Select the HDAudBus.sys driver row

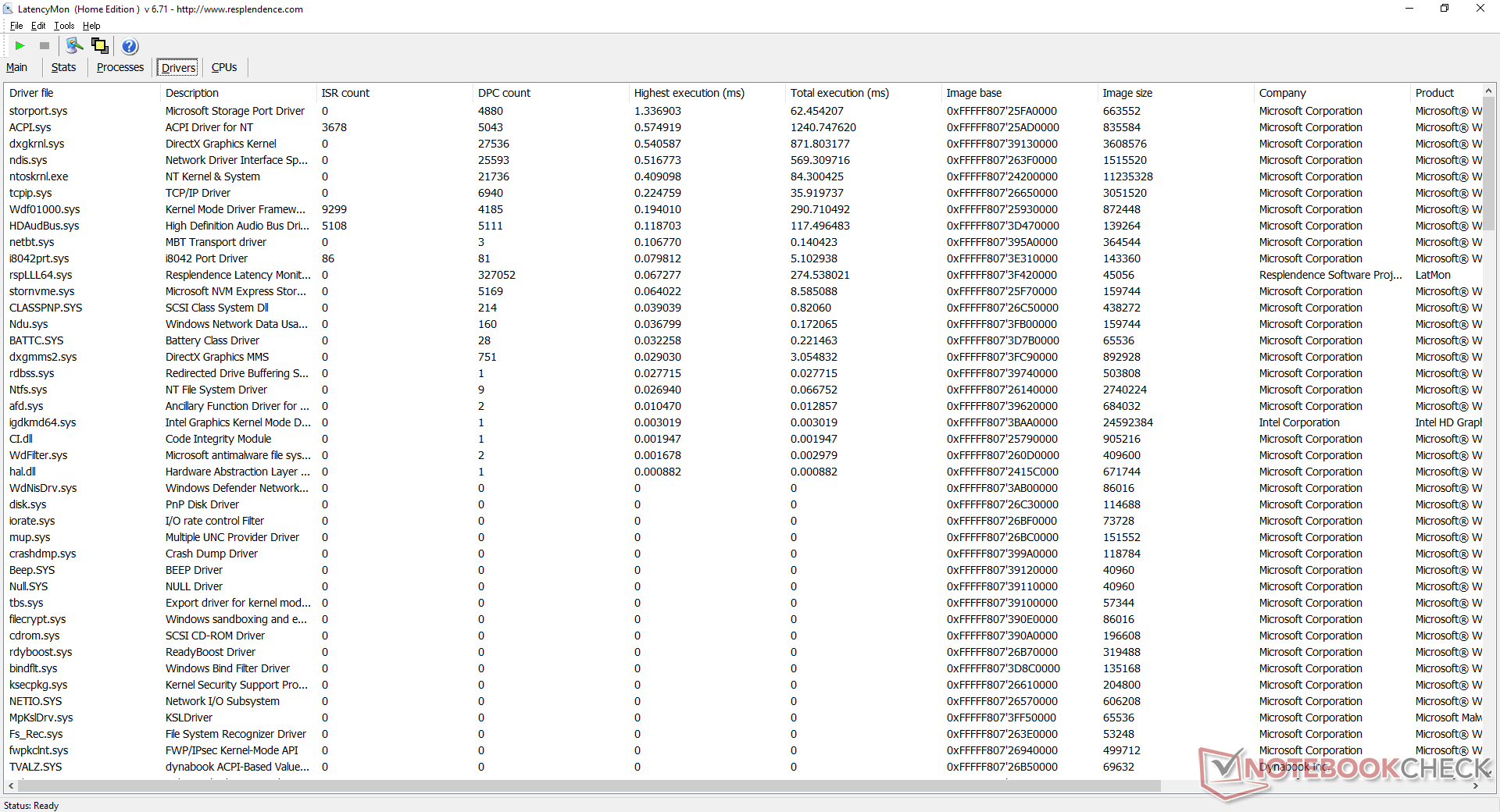pos(744,226)
